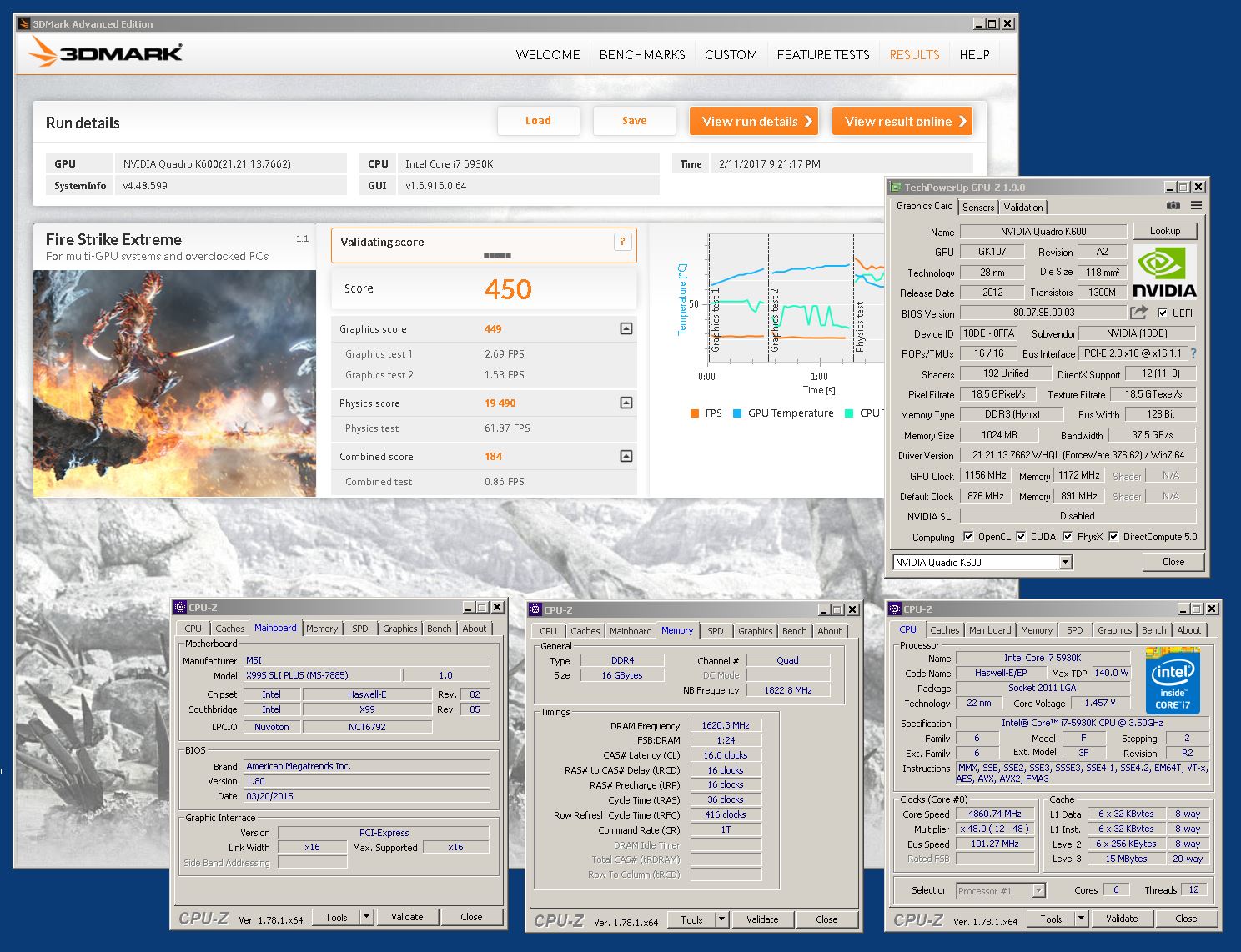
Task: Click Tools button in the CPU tab CPU-Z window
Action: point(1051,919)
